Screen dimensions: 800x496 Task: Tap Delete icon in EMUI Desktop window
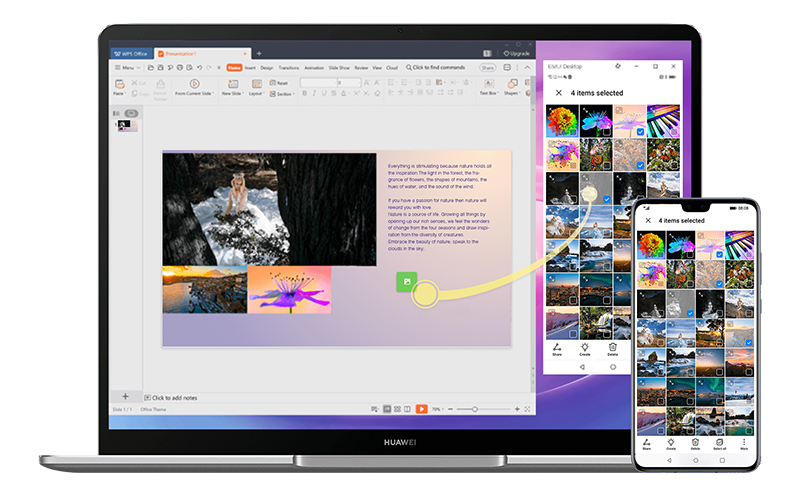[612, 349]
